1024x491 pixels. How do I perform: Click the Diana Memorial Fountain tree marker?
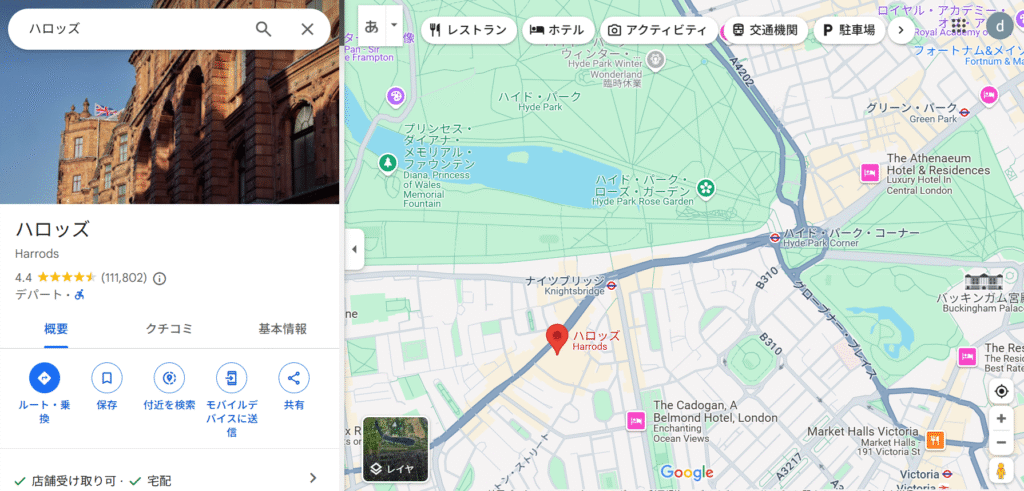[x=388, y=163]
